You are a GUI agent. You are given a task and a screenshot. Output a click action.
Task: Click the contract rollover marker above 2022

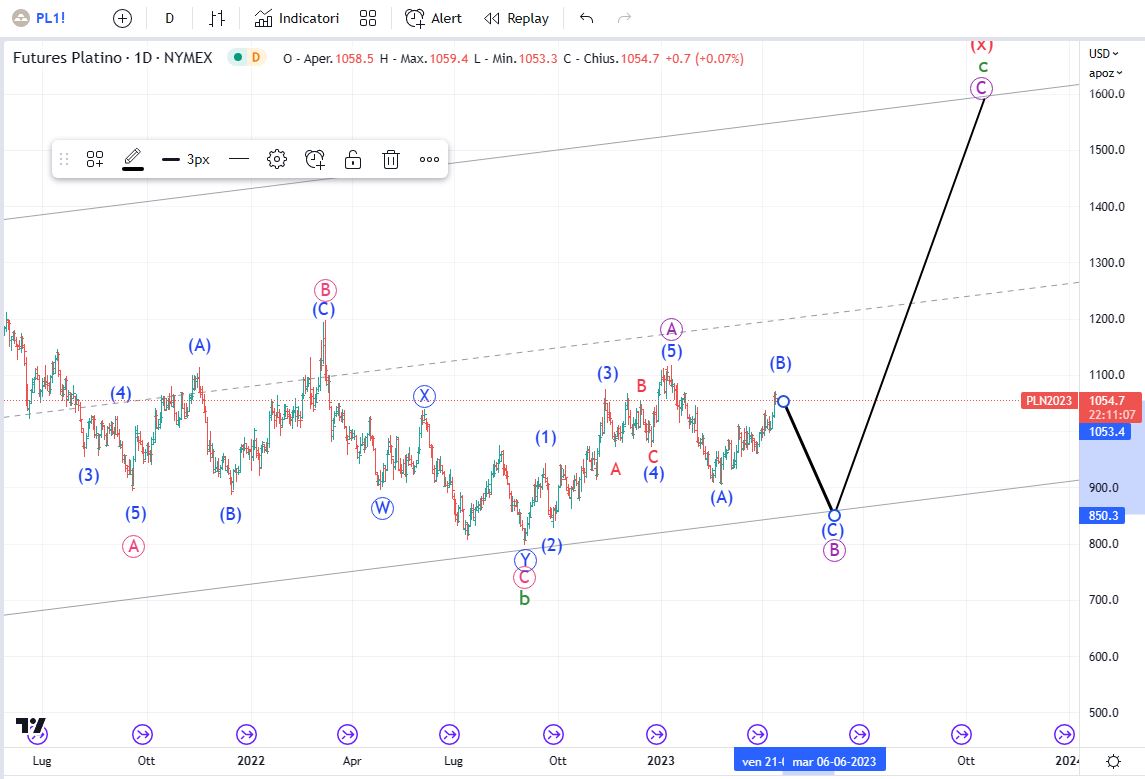(247, 734)
